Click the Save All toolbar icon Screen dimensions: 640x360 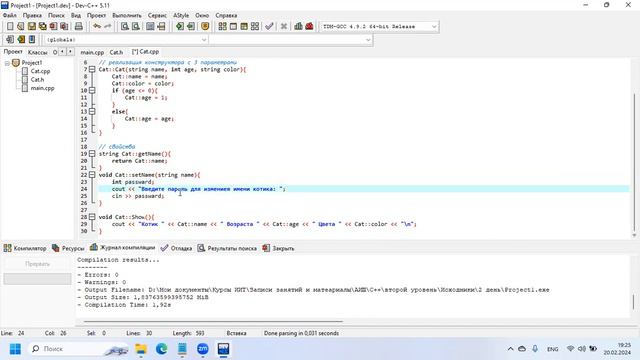[x=42, y=27]
